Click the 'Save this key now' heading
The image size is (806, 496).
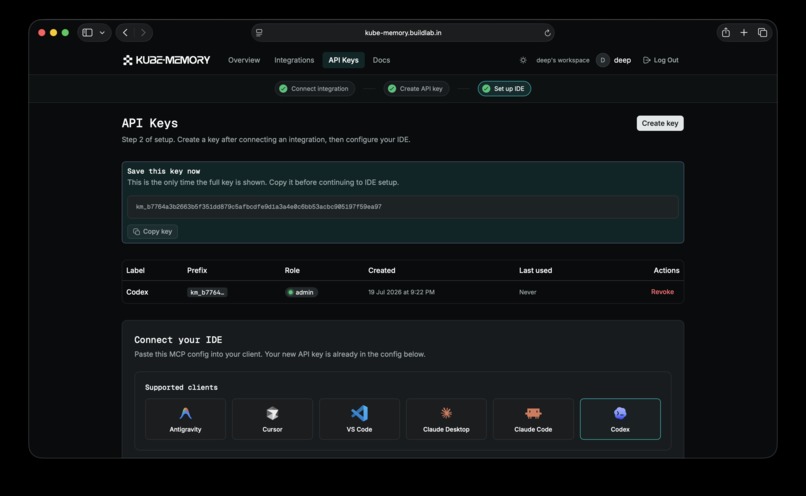[x=163, y=171]
